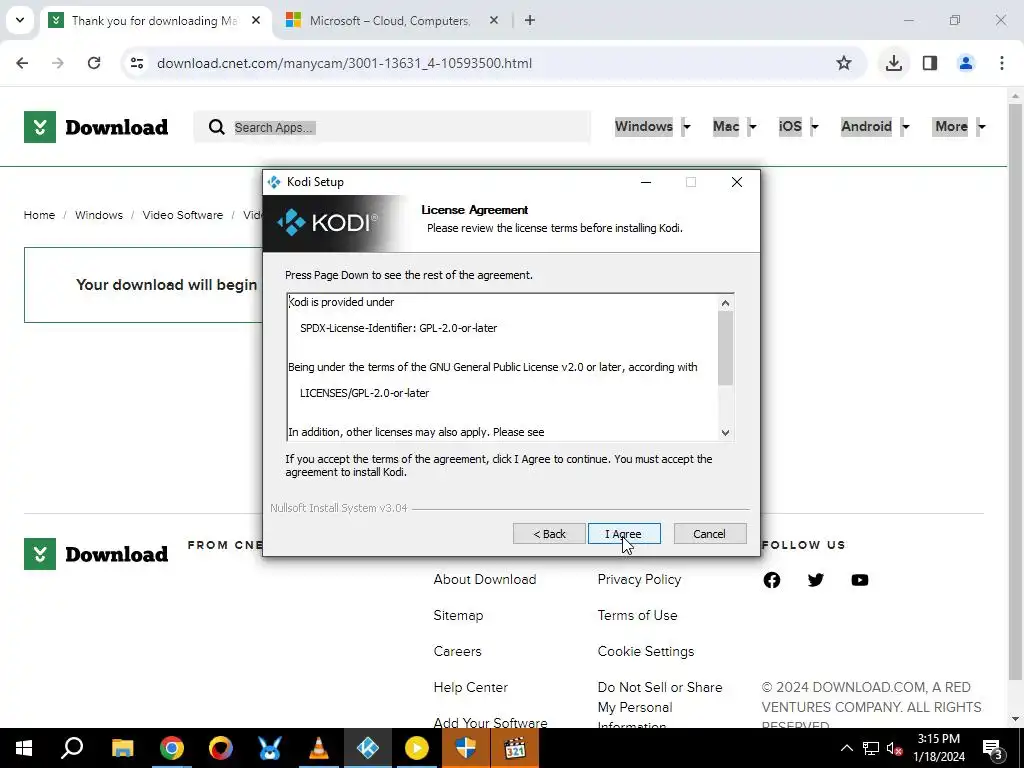
Task: Expand the More menu dropdown
Action: click(981, 127)
